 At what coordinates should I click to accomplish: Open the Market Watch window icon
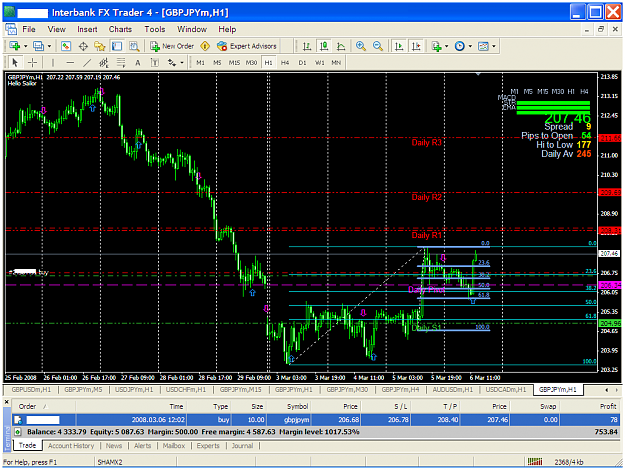point(66,46)
